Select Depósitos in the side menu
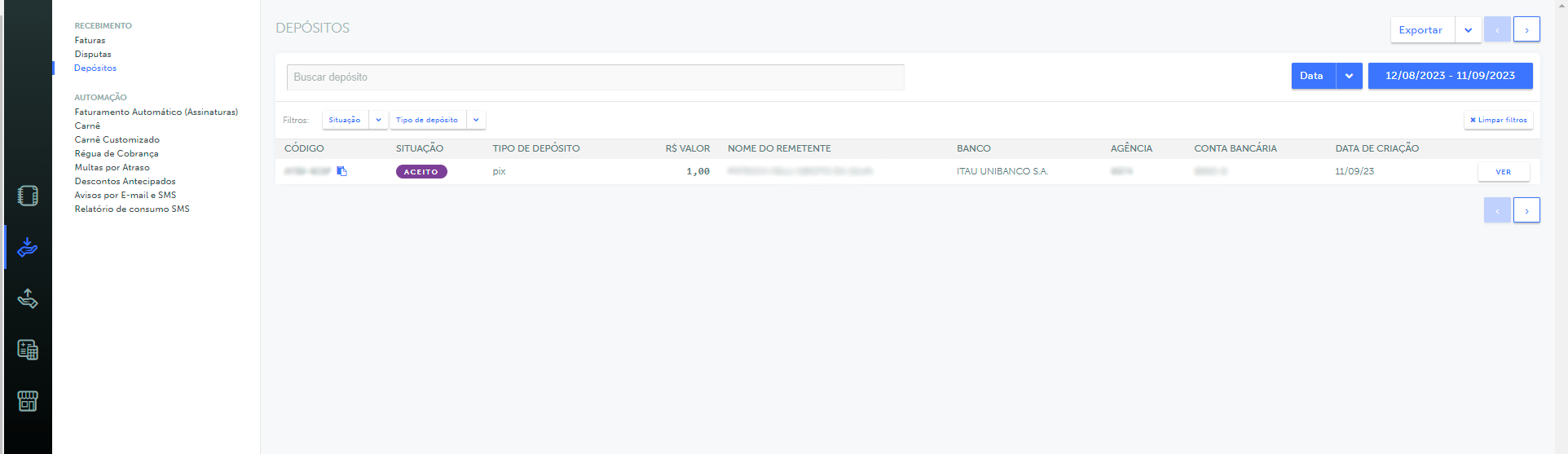Screen dimensions: 1568x454 pos(95,68)
